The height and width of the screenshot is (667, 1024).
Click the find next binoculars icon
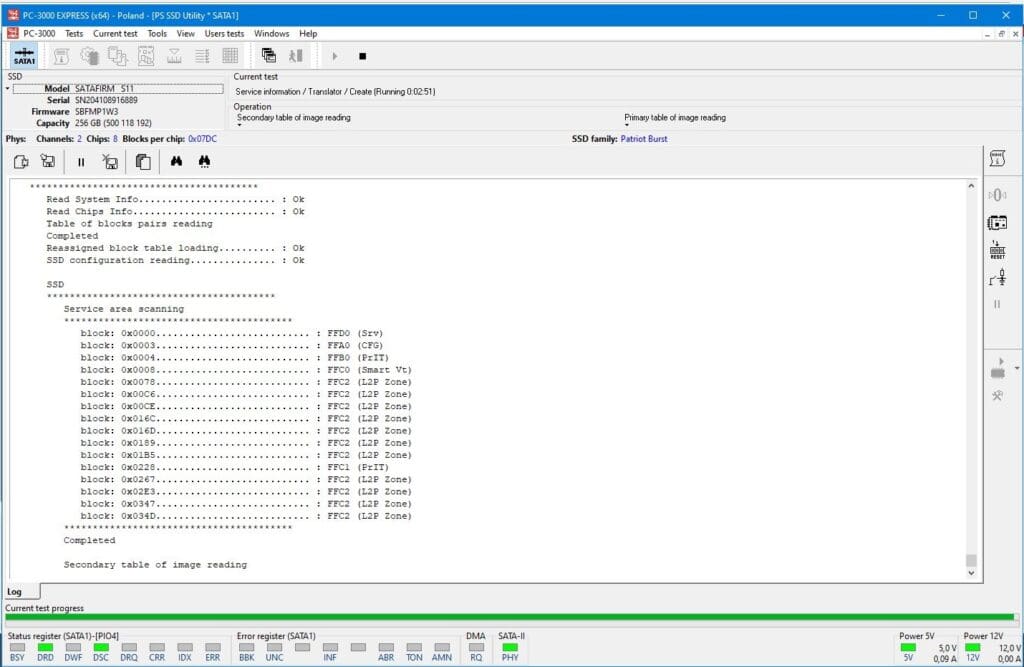pos(205,161)
